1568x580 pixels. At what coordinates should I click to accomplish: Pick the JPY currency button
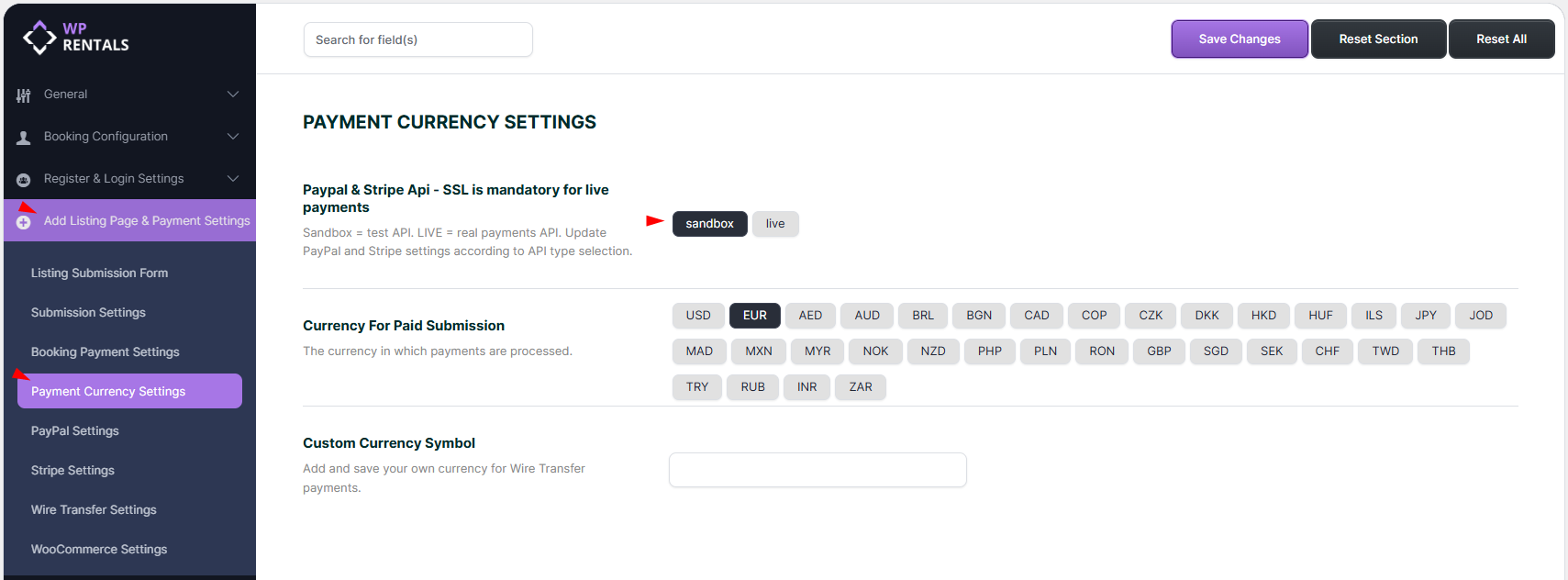click(x=1425, y=316)
